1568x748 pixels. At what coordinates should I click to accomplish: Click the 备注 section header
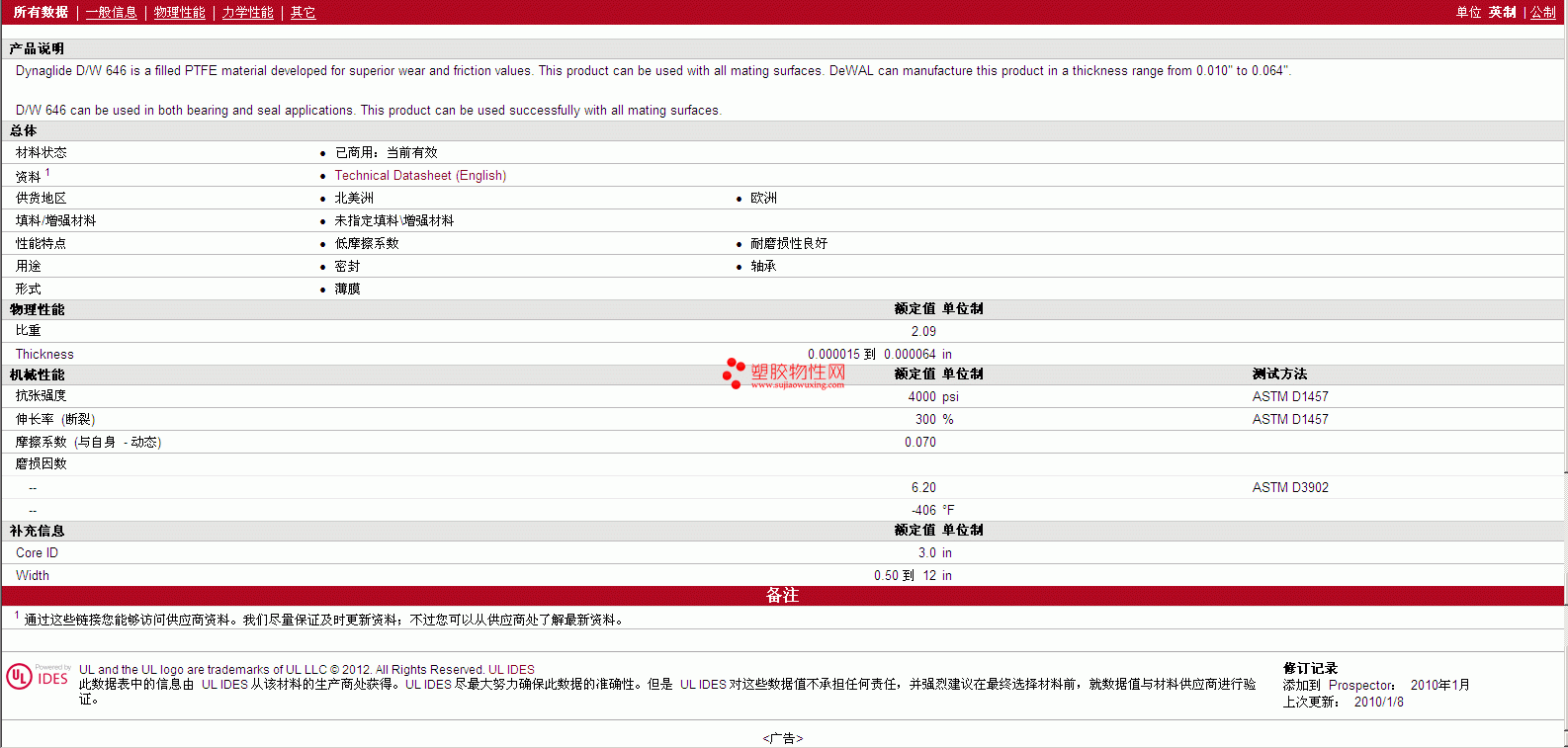coord(783,595)
